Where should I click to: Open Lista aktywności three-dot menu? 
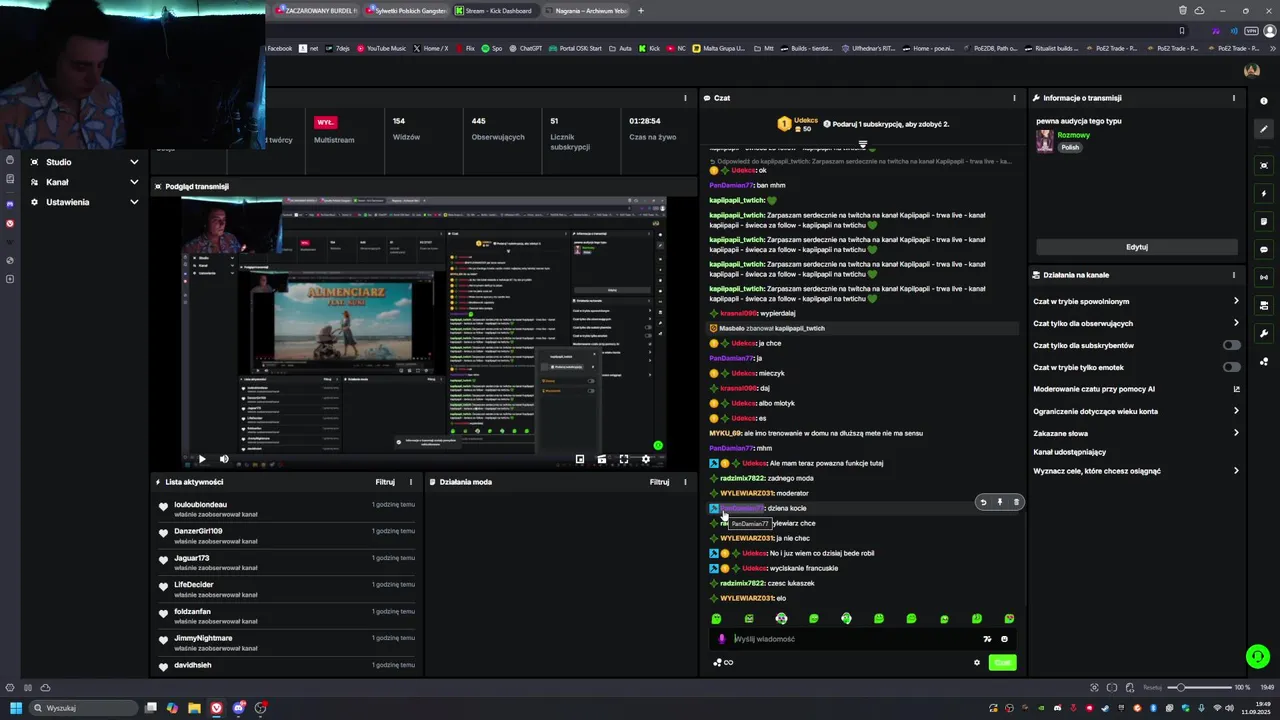click(410, 482)
